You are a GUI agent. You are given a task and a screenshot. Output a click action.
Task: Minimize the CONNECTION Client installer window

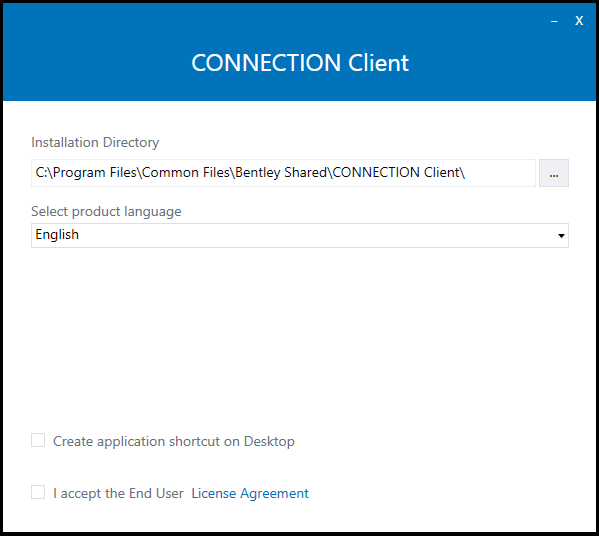(554, 21)
